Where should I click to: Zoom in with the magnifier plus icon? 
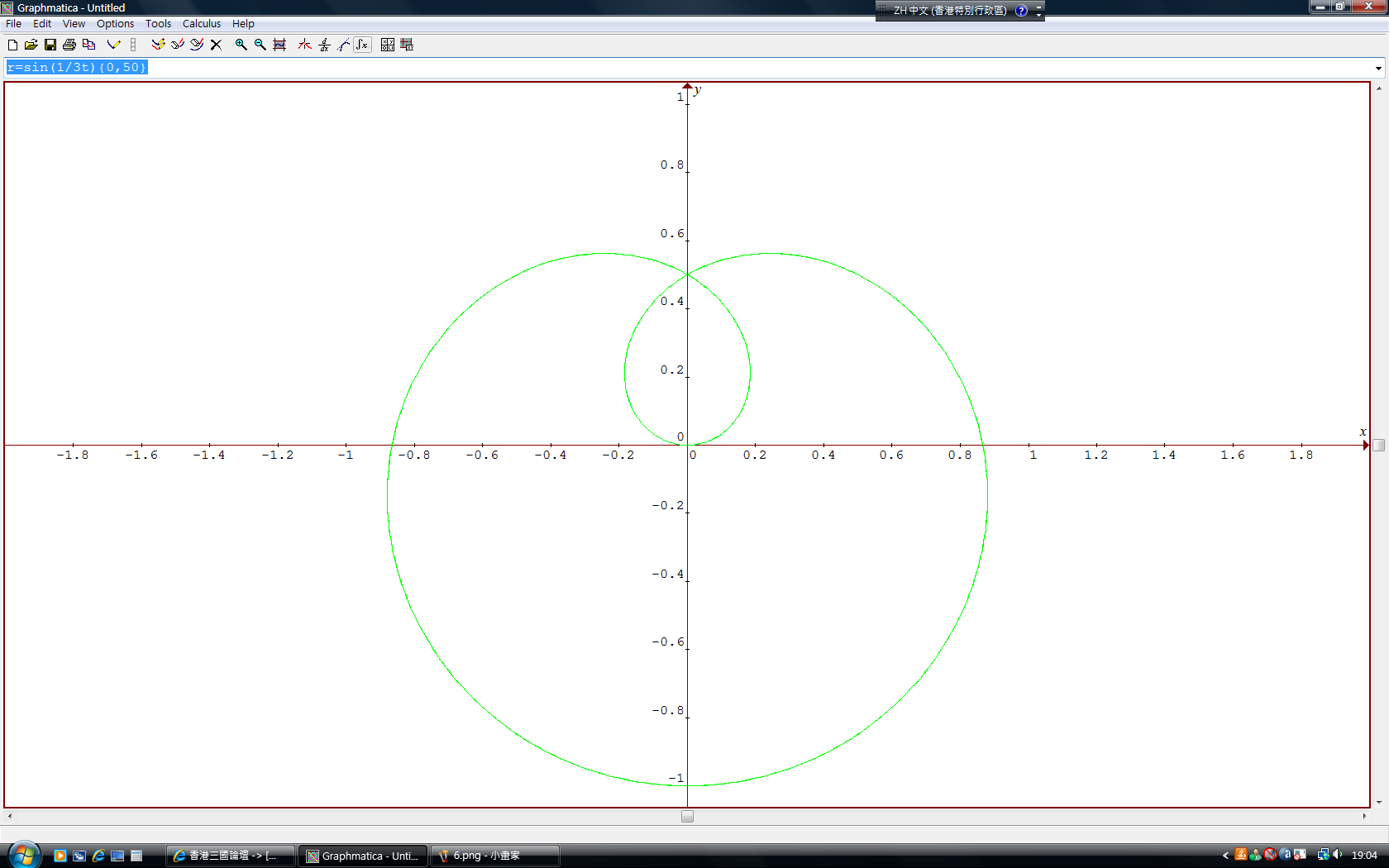(241, 45)
